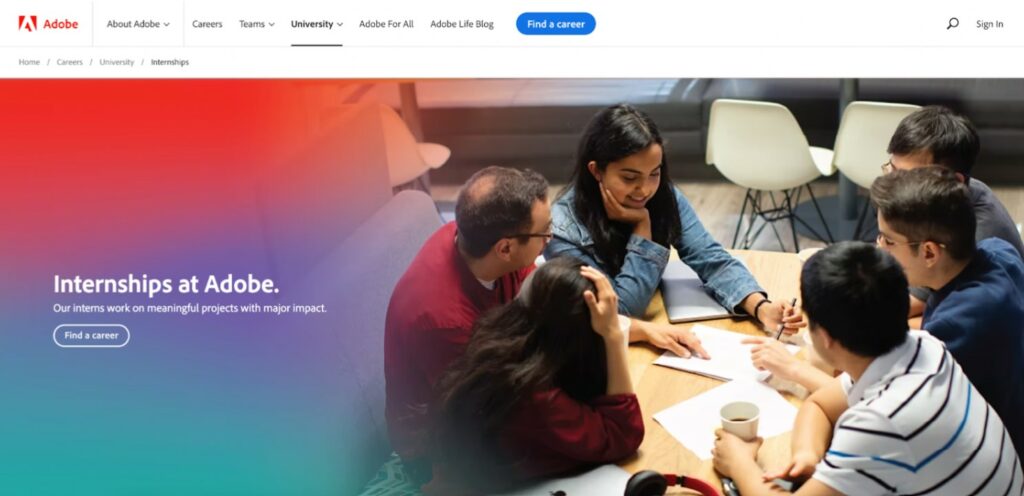Open Adobe For All page
Viewport: 1024px width, 496px height.
pos(386,24)
